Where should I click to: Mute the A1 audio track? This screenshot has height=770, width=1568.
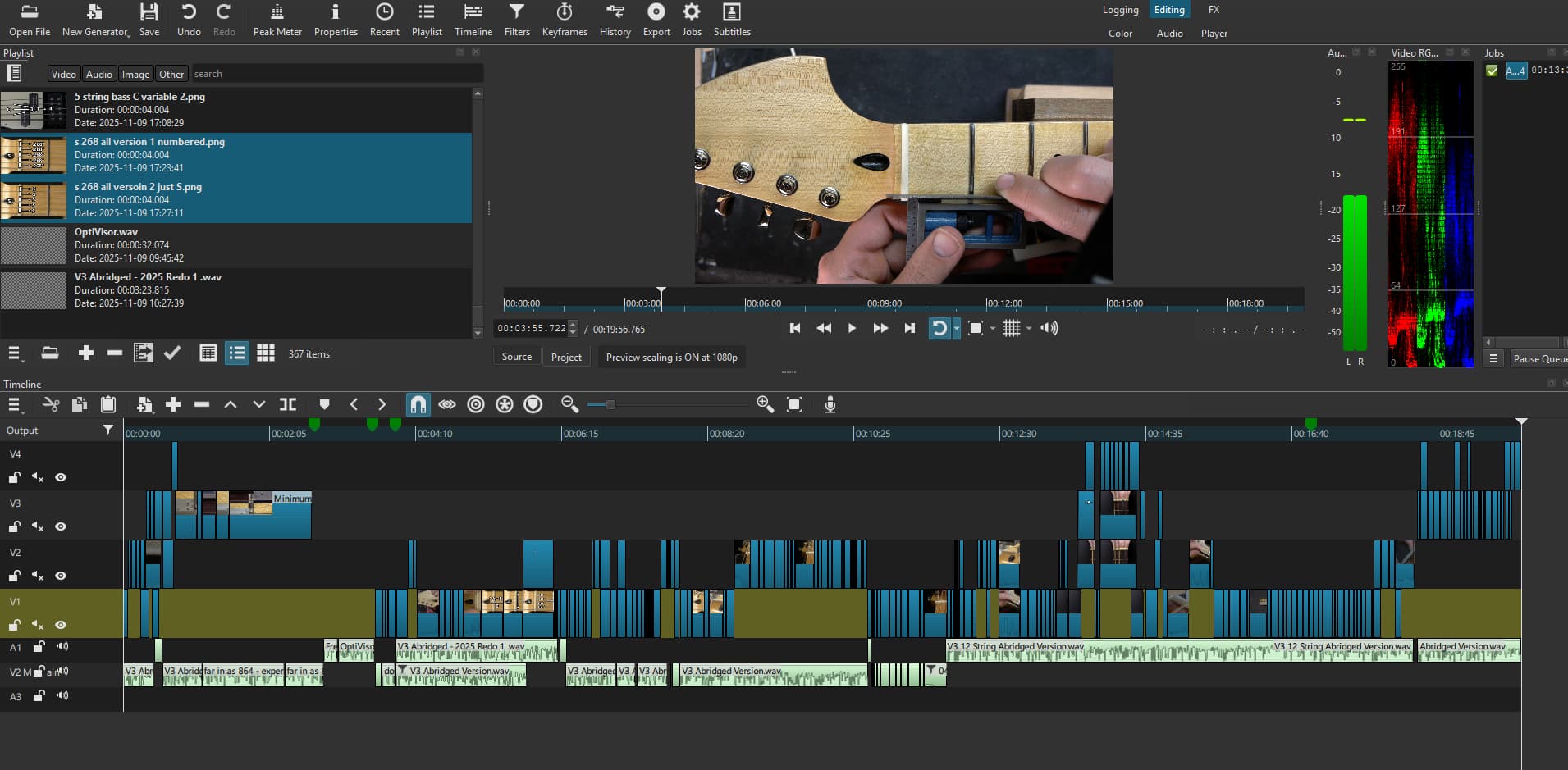pos(62,647)
